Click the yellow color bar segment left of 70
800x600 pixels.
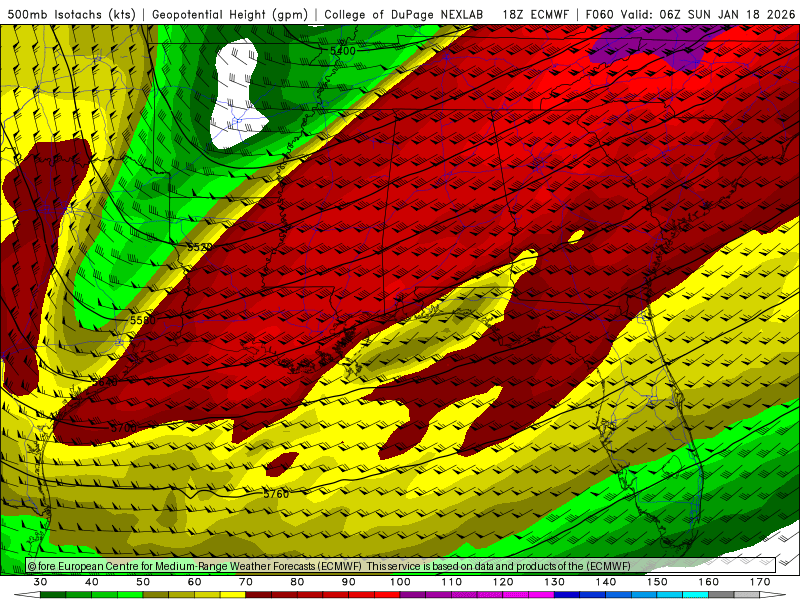233,595
